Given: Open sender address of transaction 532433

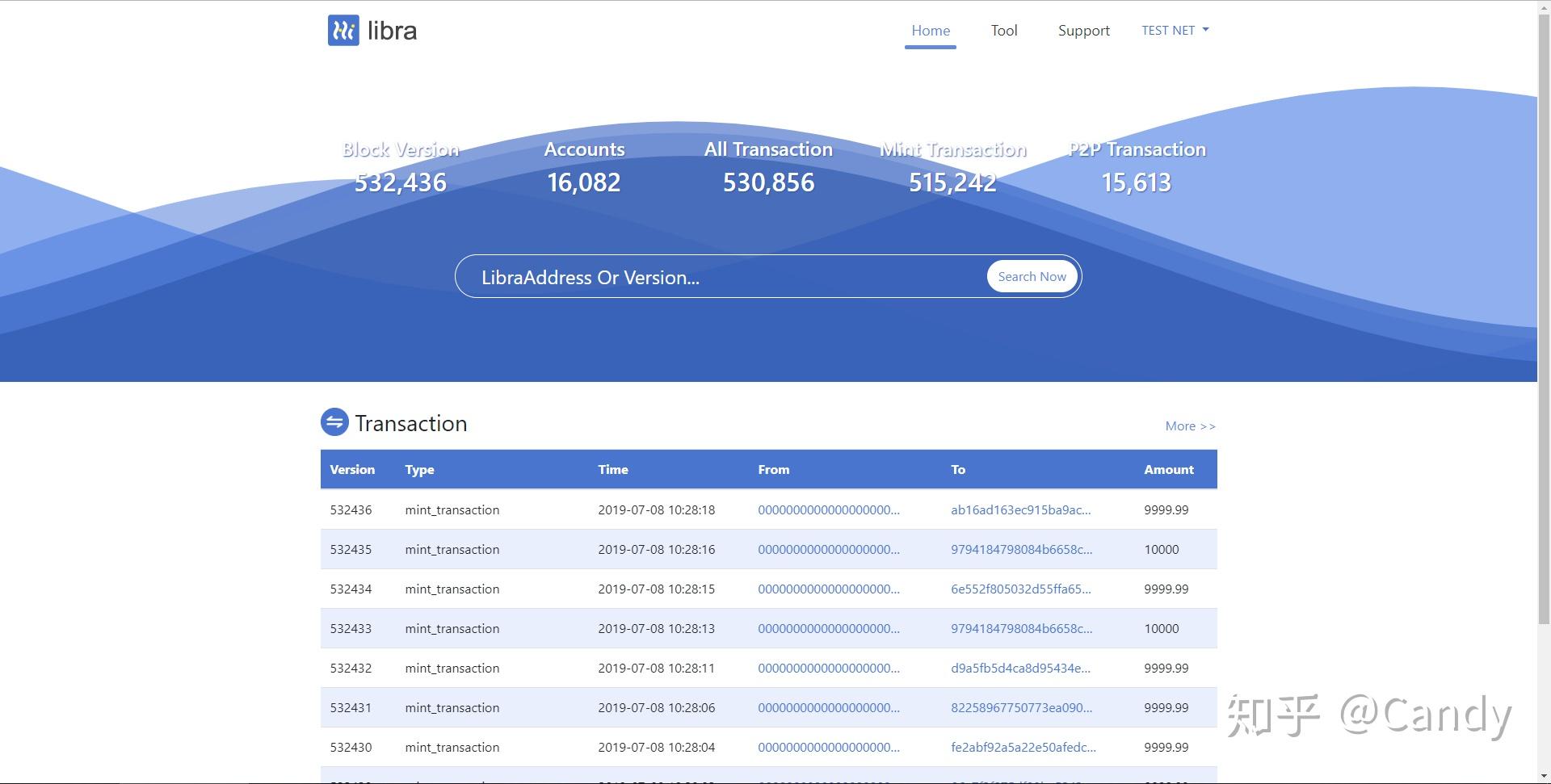Looking at the screenshot, I should click(x=828, y=629).
